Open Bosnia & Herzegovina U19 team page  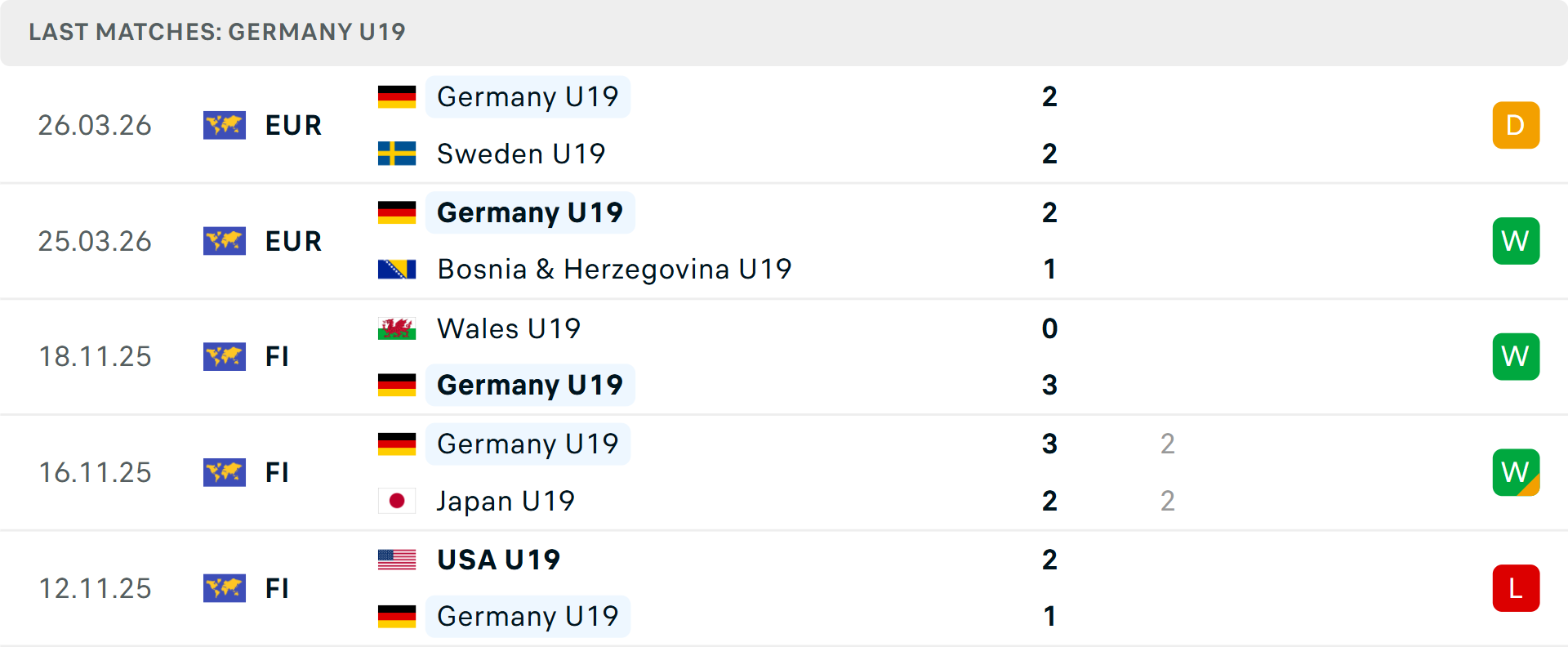614,270
